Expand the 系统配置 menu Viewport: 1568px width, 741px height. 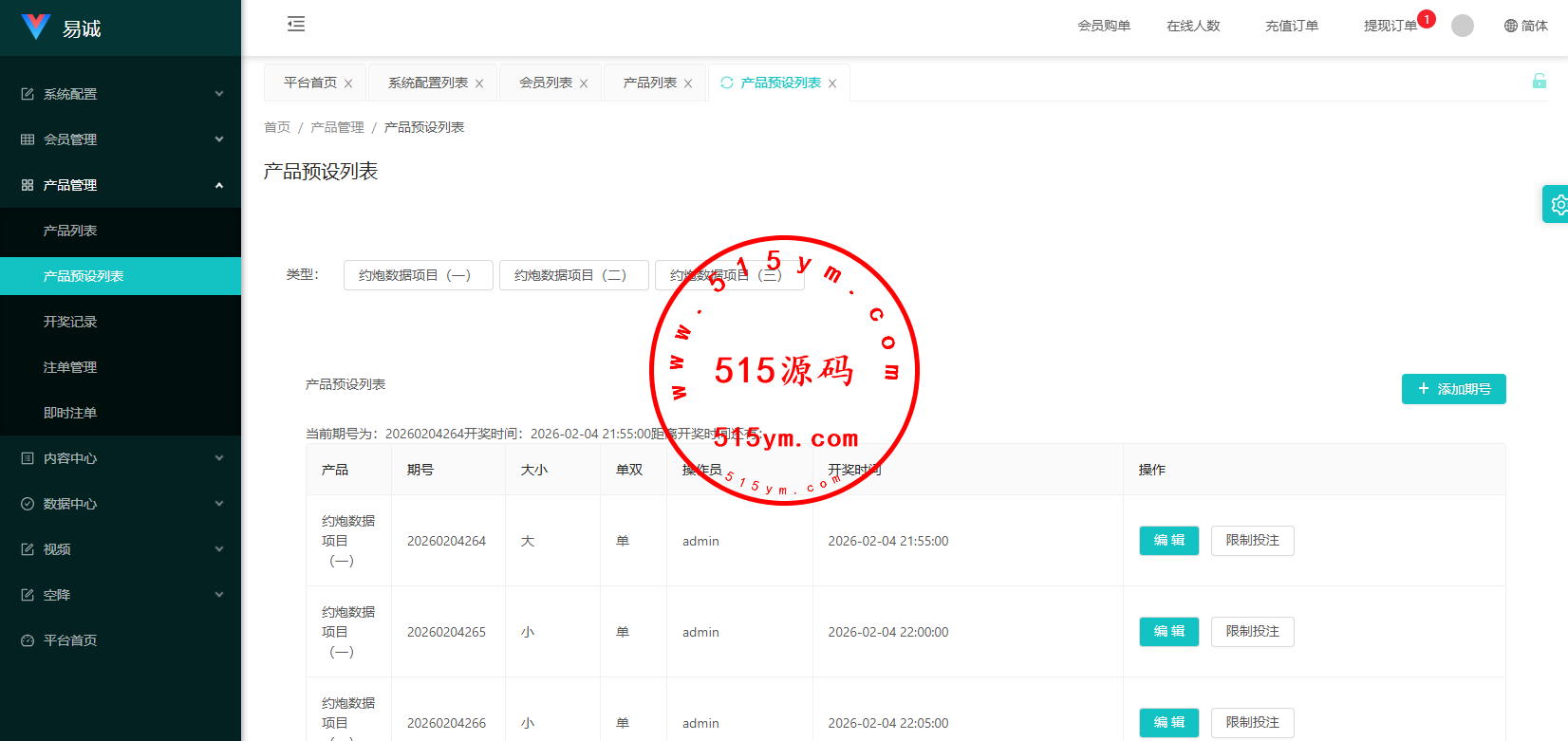click(x=121, y=94)
